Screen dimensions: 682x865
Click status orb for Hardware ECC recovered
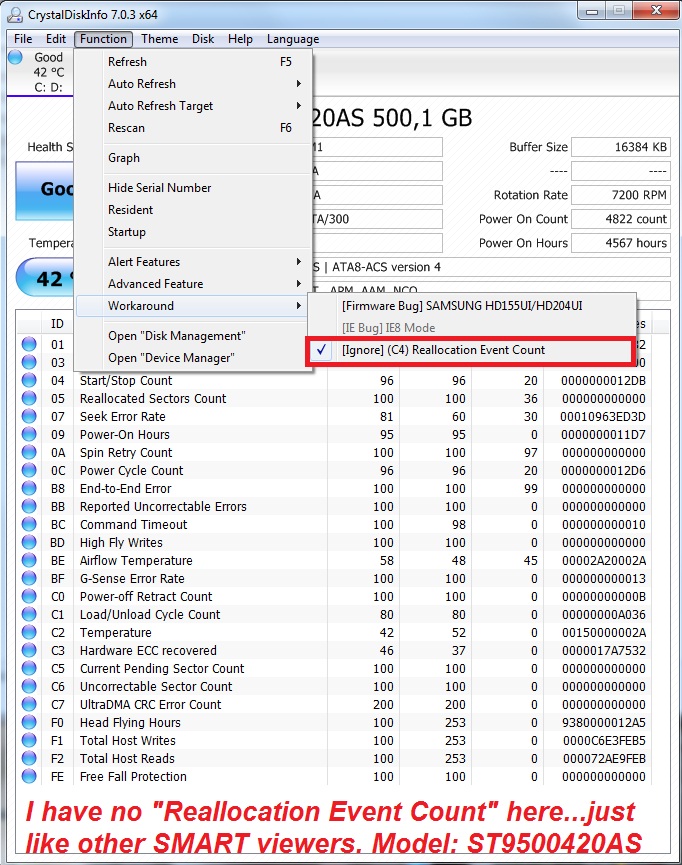(29, 650)
